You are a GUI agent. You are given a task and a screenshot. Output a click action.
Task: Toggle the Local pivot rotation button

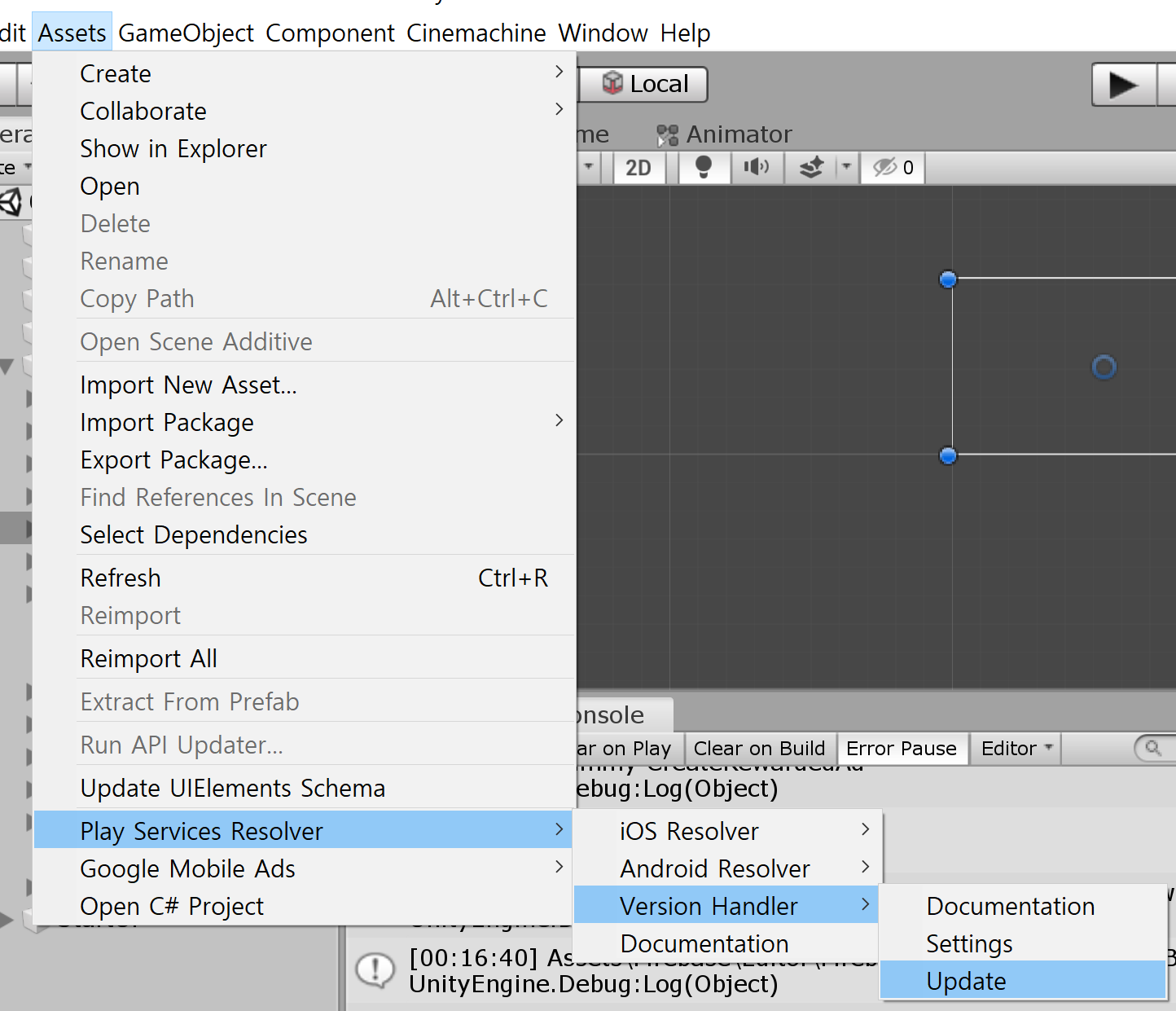point(643,84)
